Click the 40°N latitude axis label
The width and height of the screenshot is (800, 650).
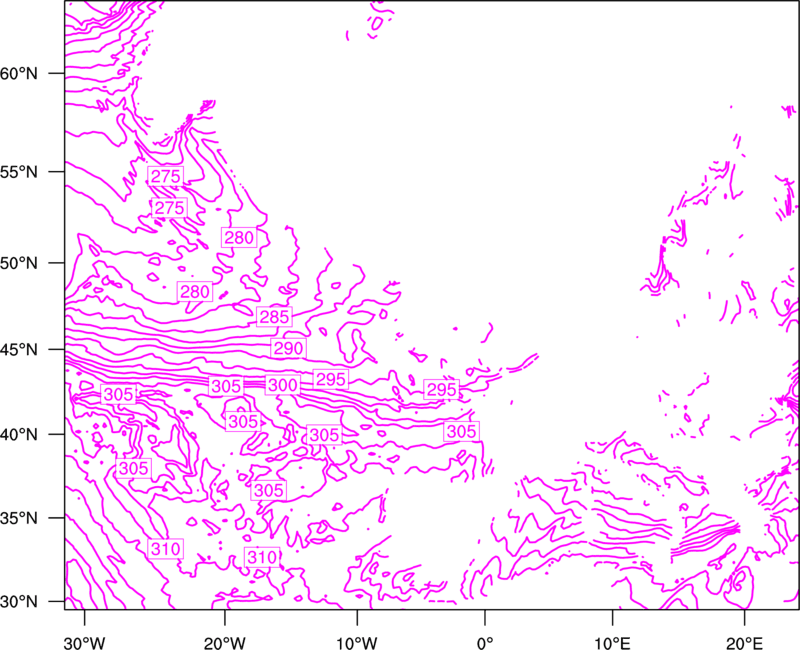(x=19, y=435)
